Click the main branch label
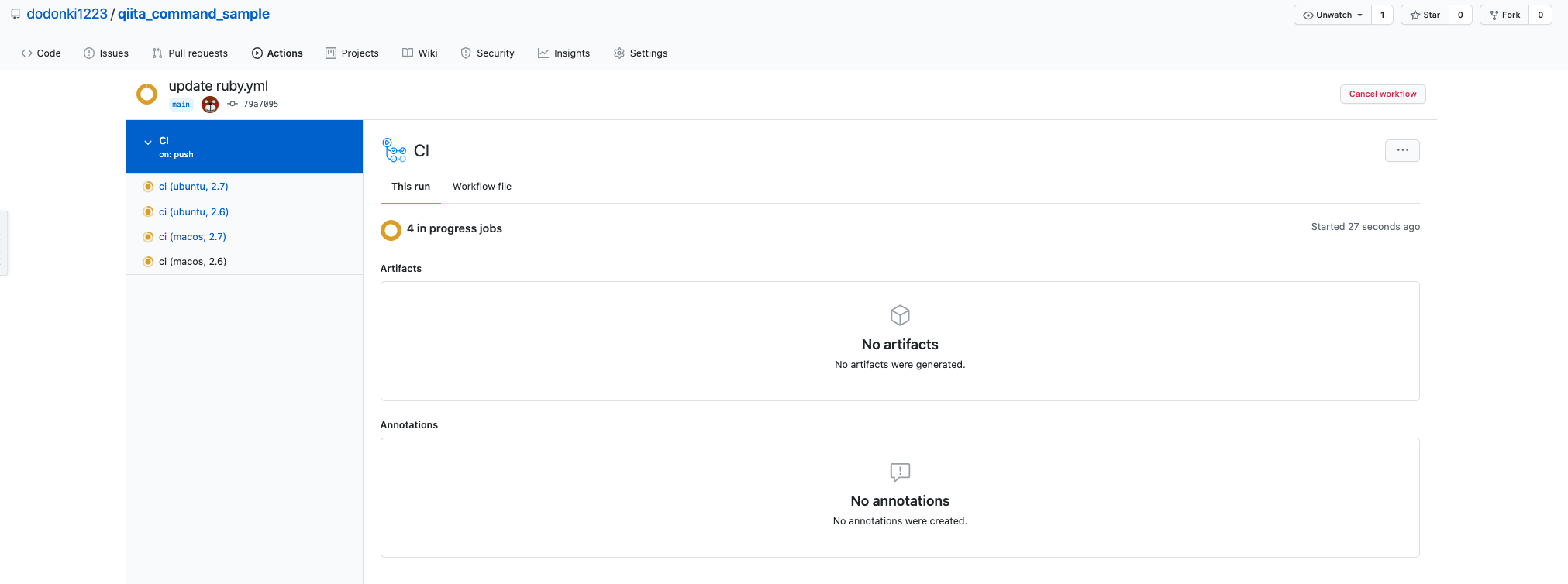The height and width of the screenshot is (584, 1568). (x=181, y=105)
